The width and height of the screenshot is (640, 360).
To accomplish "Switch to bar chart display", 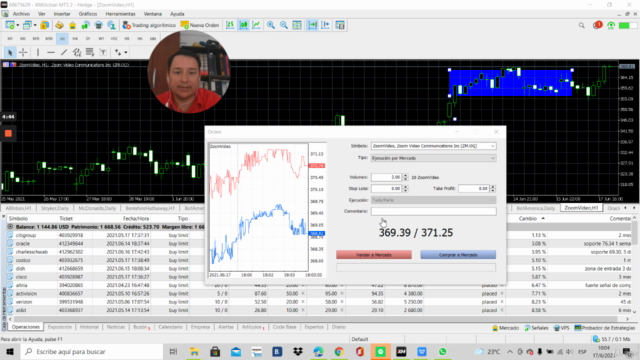I will tap(230, 25).
